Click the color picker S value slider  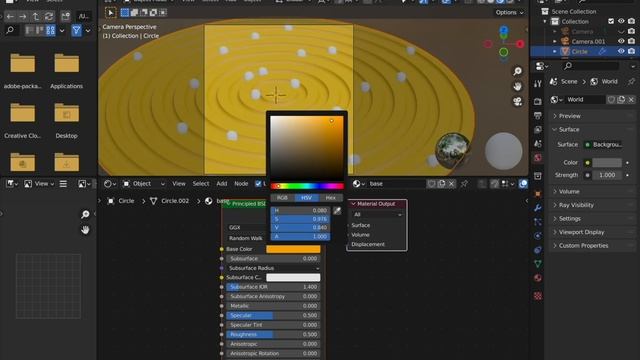click(x=300, y=219)
